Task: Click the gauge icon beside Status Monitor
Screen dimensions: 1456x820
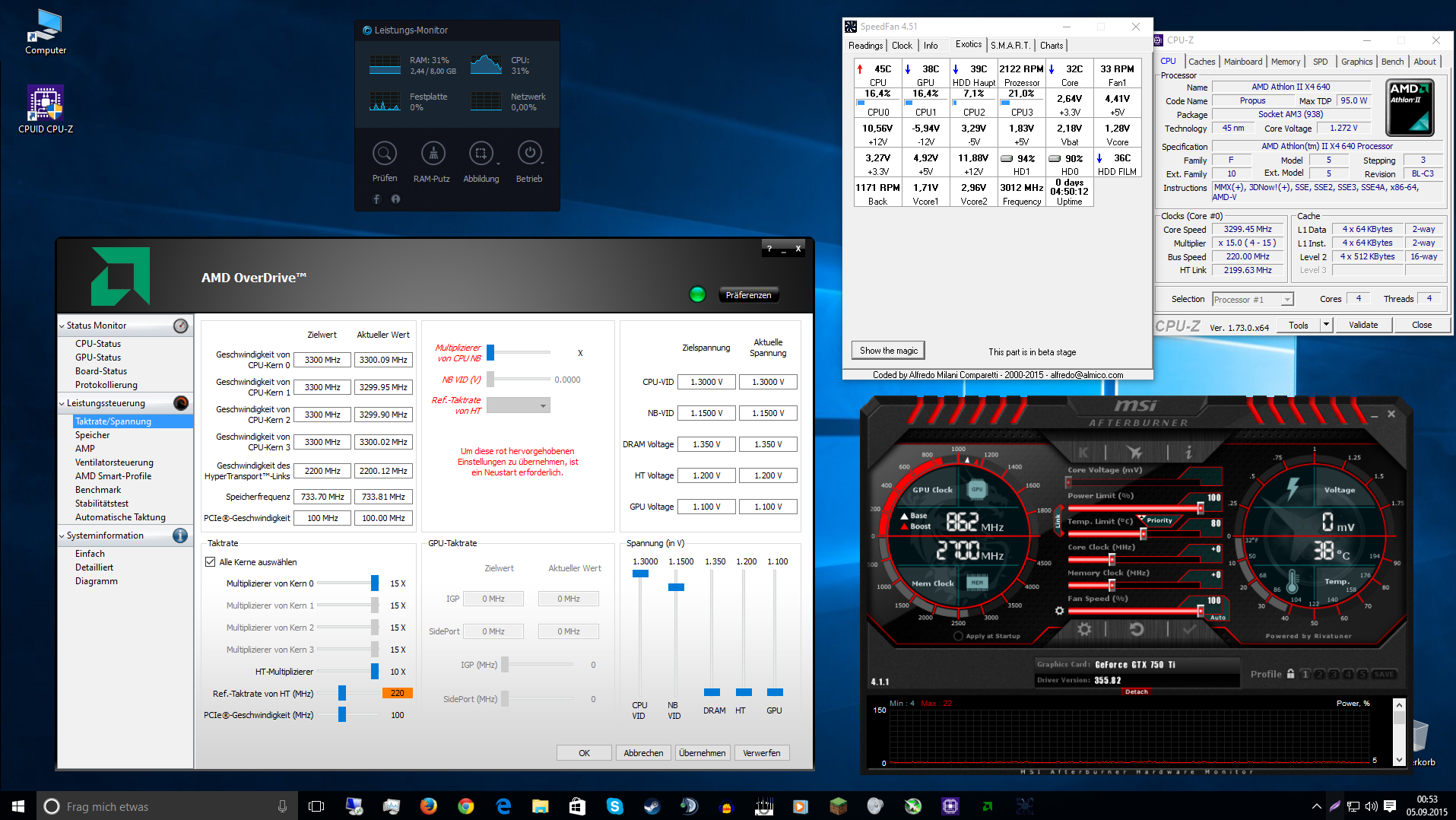Action: coord(180,326)
